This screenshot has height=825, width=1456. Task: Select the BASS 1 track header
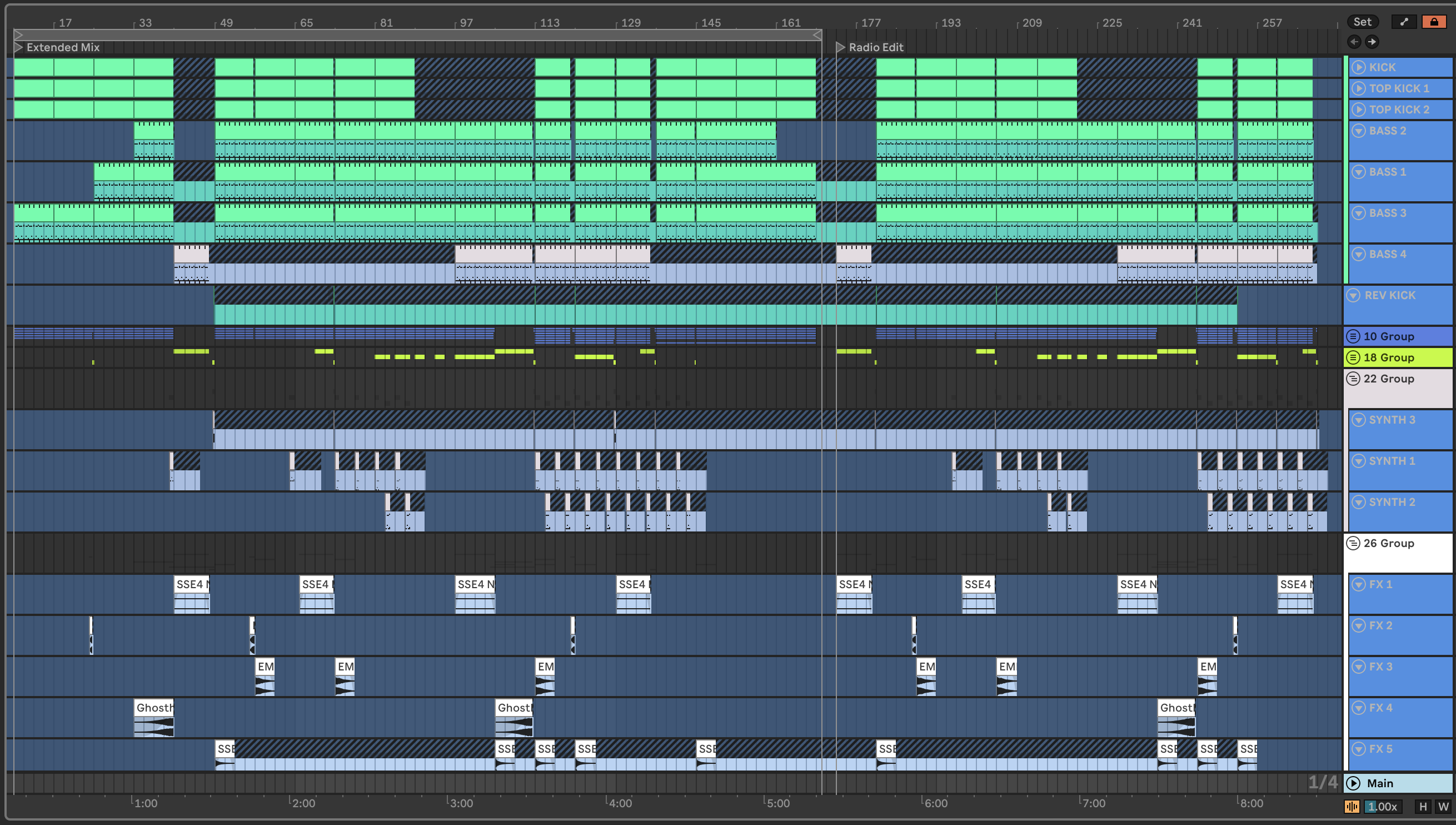[x=1400, y=182]
